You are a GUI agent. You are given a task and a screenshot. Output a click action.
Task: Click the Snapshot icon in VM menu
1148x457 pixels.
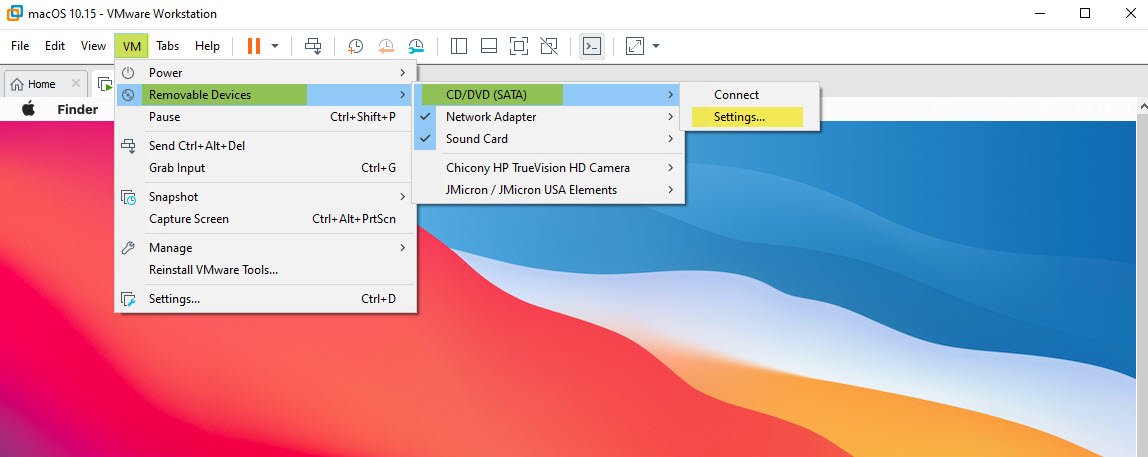tap(128, 197)
